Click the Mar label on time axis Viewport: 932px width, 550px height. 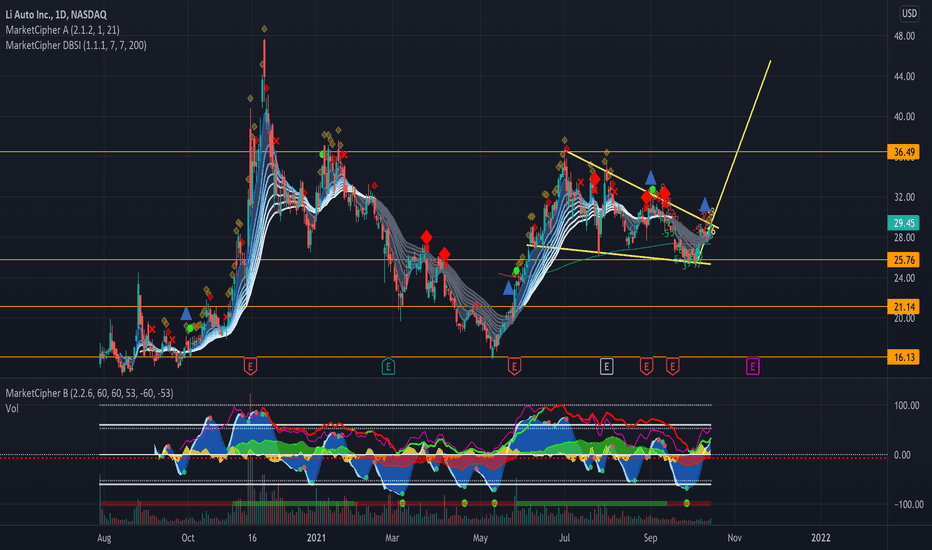pos(392,538)
